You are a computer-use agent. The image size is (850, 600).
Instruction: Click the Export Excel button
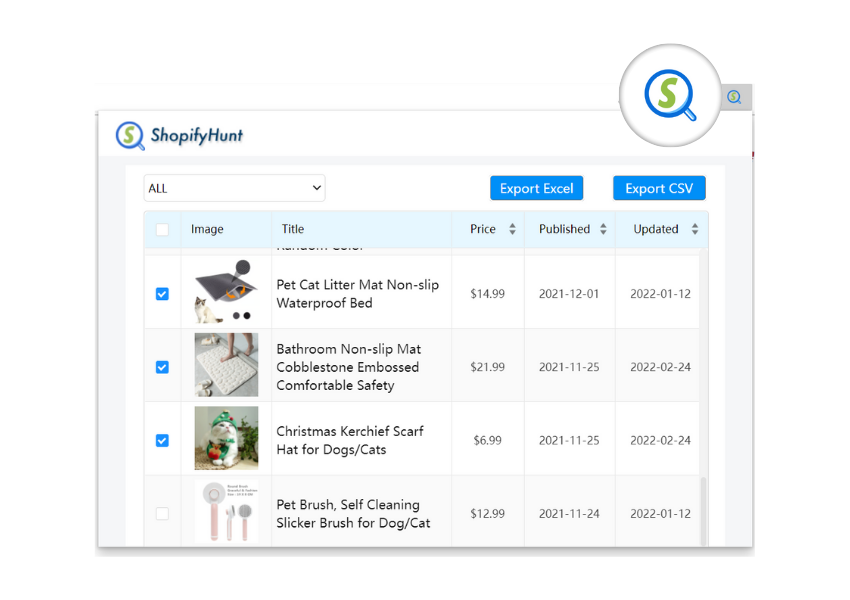coord(537,188)
